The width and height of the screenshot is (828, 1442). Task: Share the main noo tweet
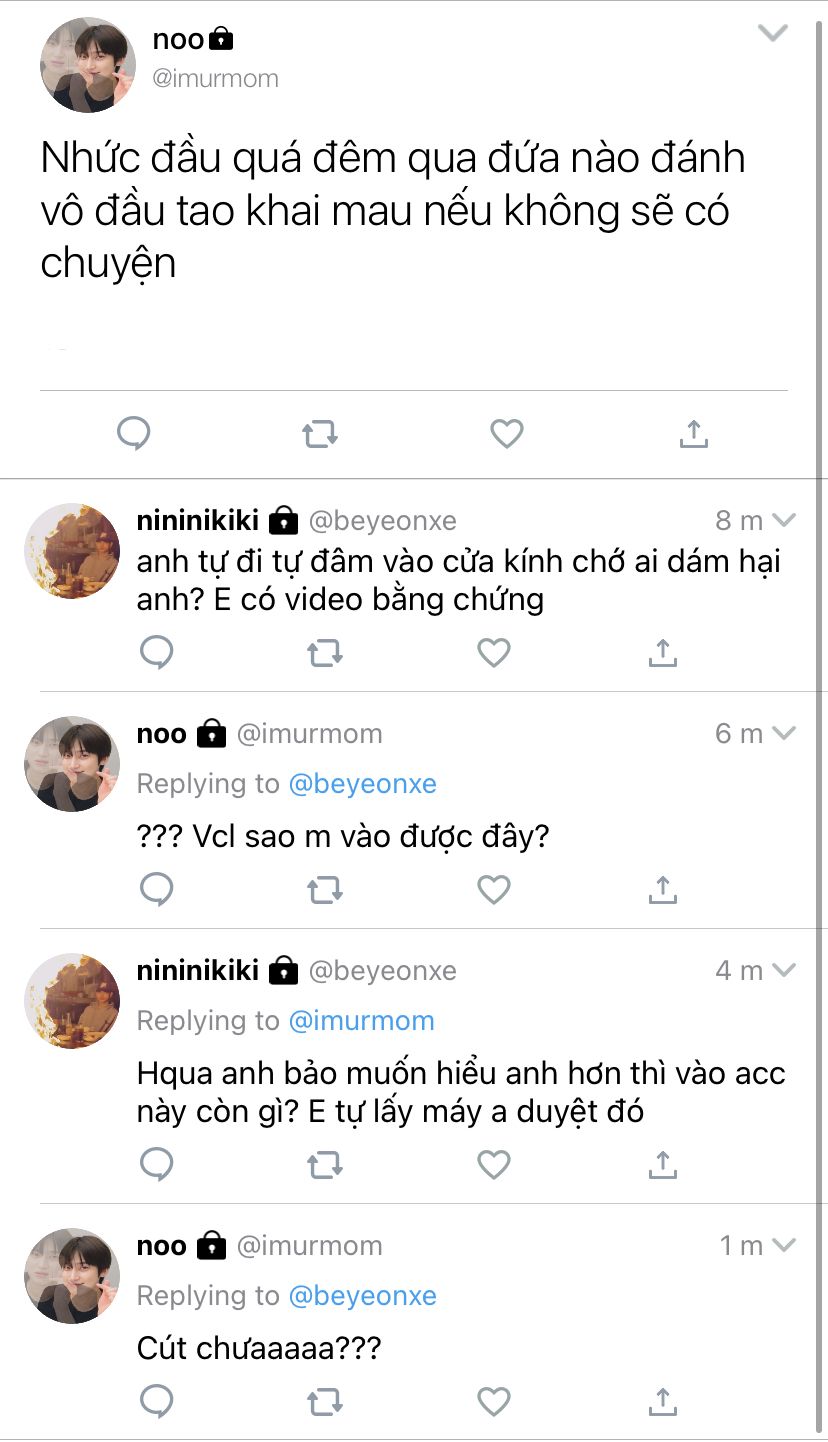tap(693, 434)
